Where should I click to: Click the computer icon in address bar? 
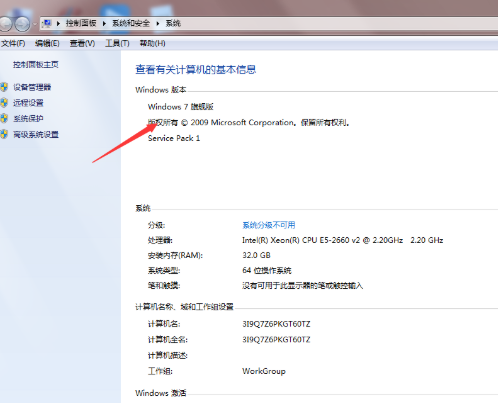pos(47,23)
